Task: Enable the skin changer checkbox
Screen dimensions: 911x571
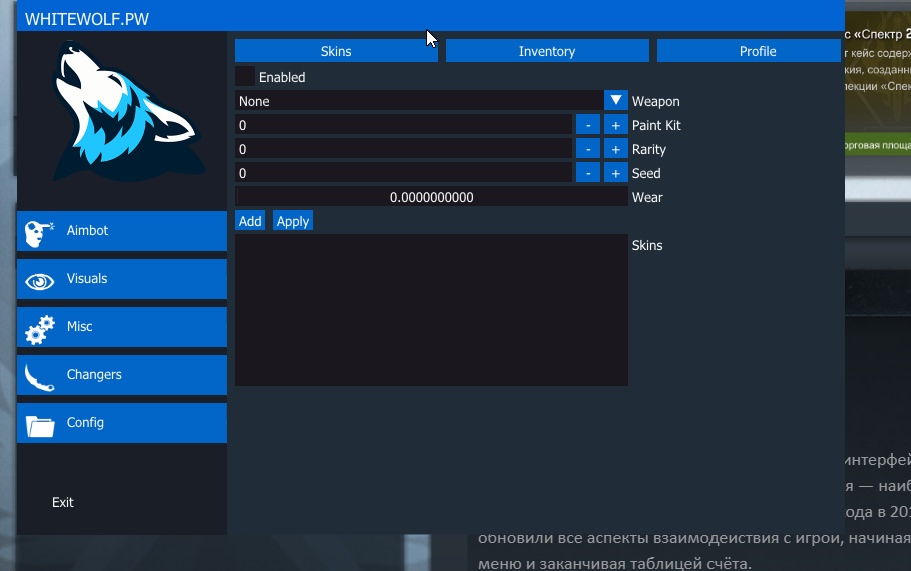Action: point(245,77)
